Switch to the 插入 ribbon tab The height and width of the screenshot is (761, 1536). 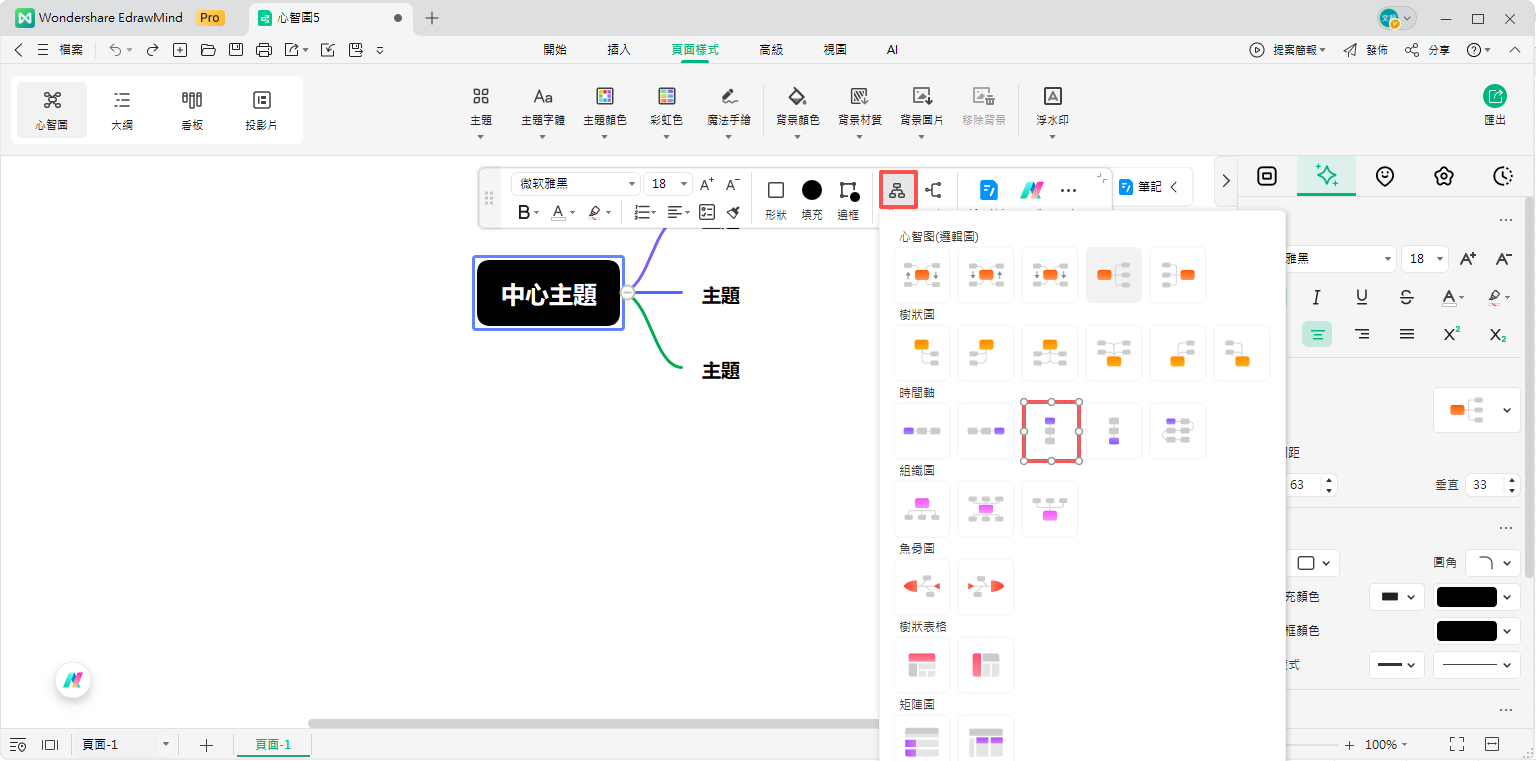point(618,48)
